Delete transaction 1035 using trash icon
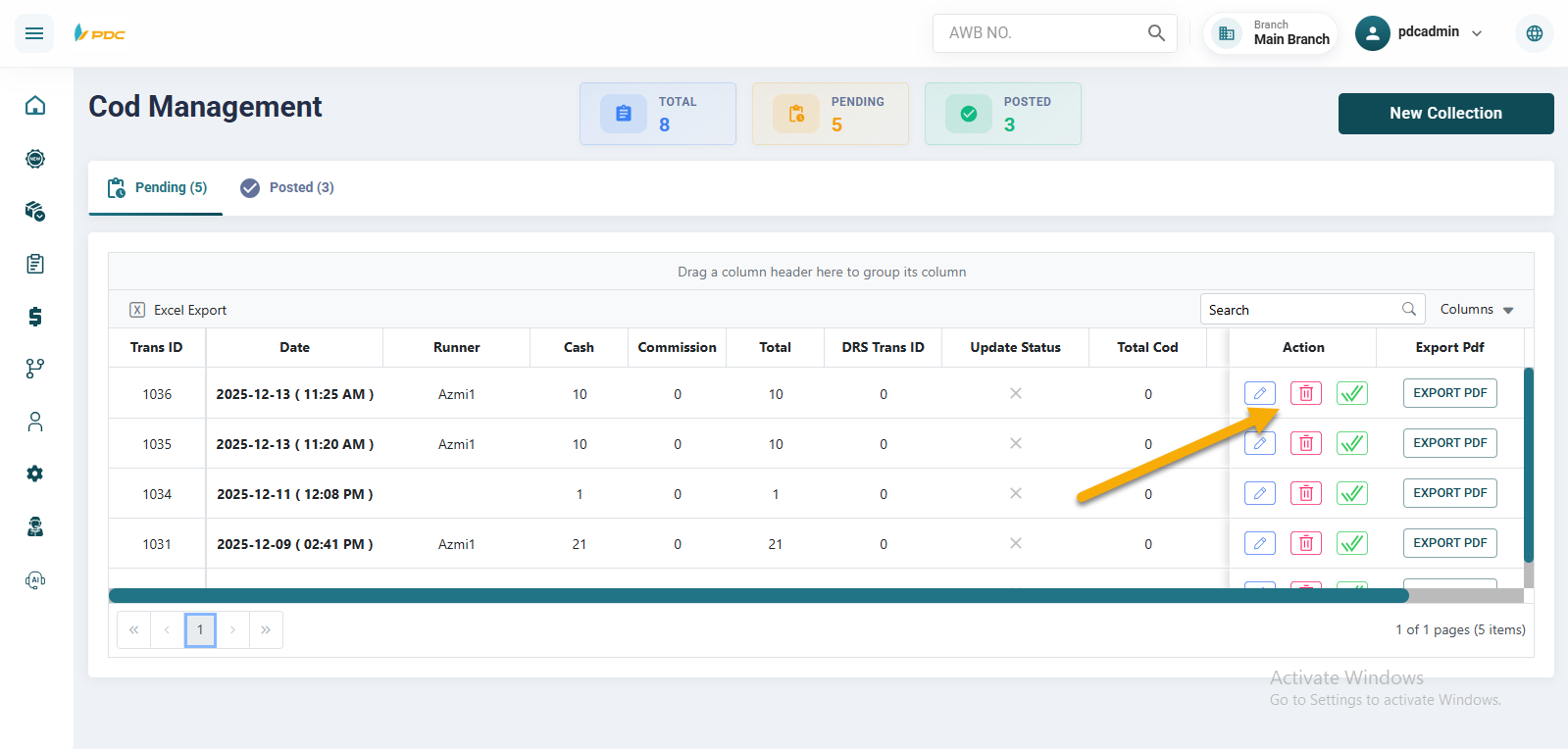1568x749 pixels. (1305, 443)
